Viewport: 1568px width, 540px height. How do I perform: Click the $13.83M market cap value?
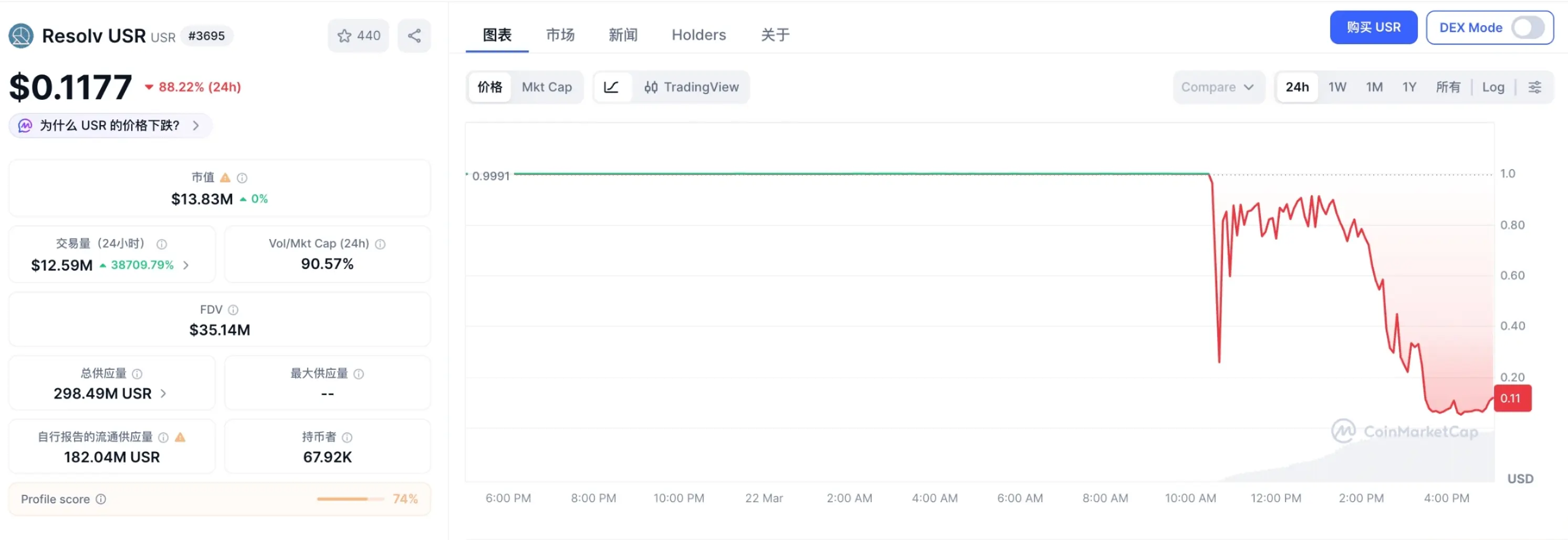pos(202,199)
